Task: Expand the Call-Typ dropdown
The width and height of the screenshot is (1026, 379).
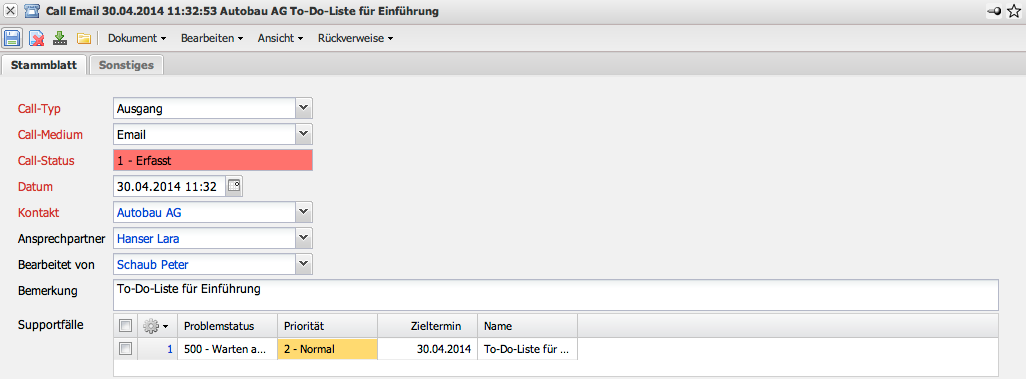Action: coord(303,108)
